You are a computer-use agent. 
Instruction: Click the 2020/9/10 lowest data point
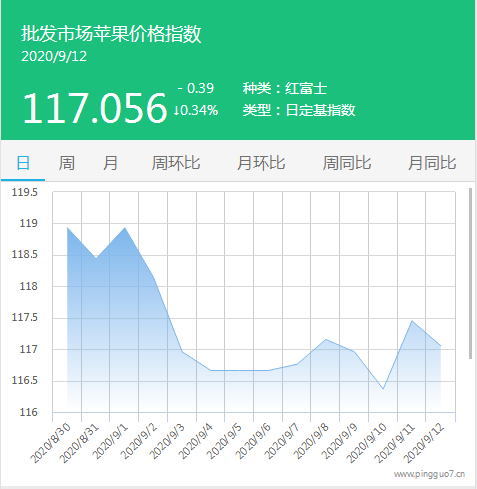[x=383, y=389]
